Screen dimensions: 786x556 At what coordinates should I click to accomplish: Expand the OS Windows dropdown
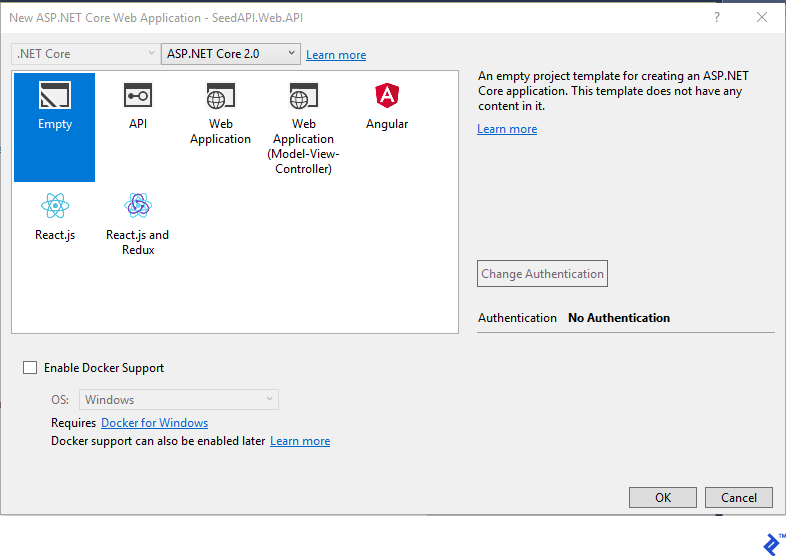point(179,400)
